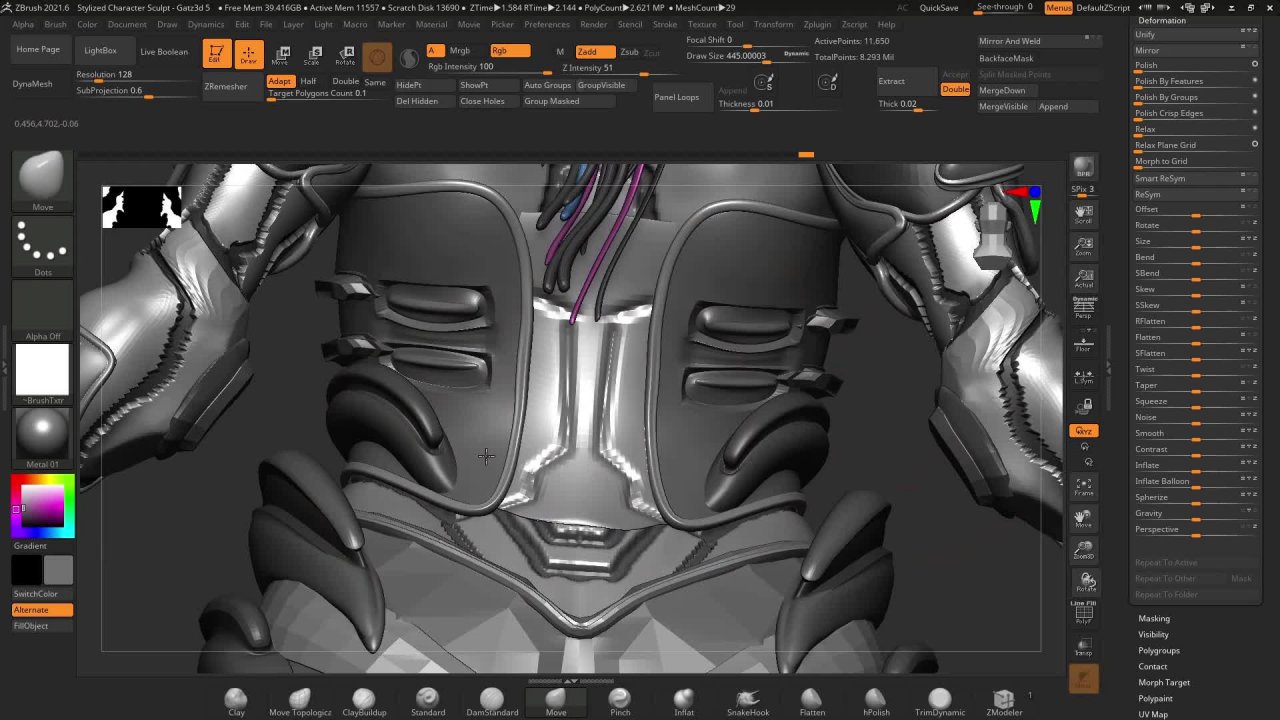Click the Rotate transform icon
This screenshot has height=720, width=1280.
tap(346, 55)
